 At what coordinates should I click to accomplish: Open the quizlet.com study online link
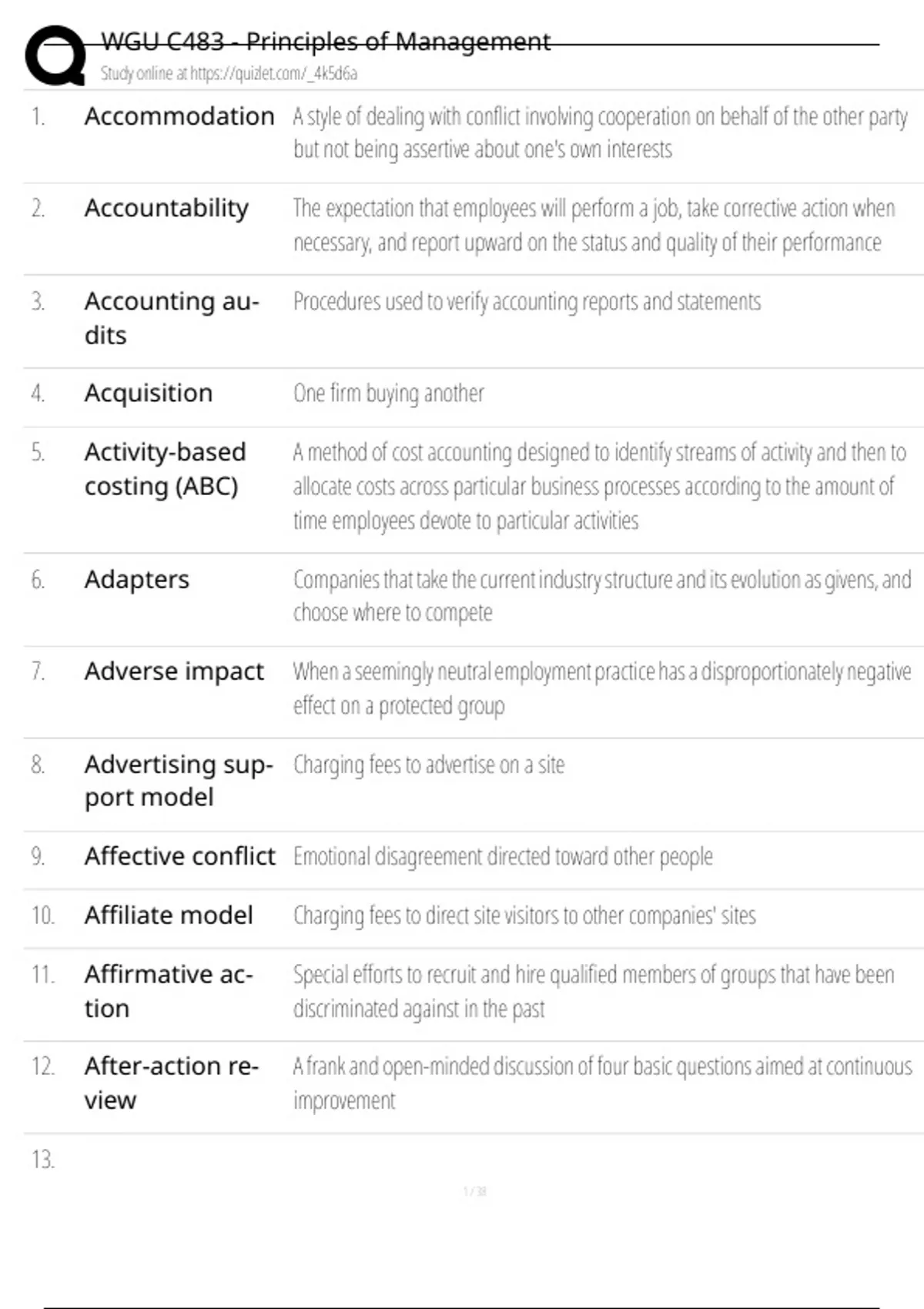[229, 73]
